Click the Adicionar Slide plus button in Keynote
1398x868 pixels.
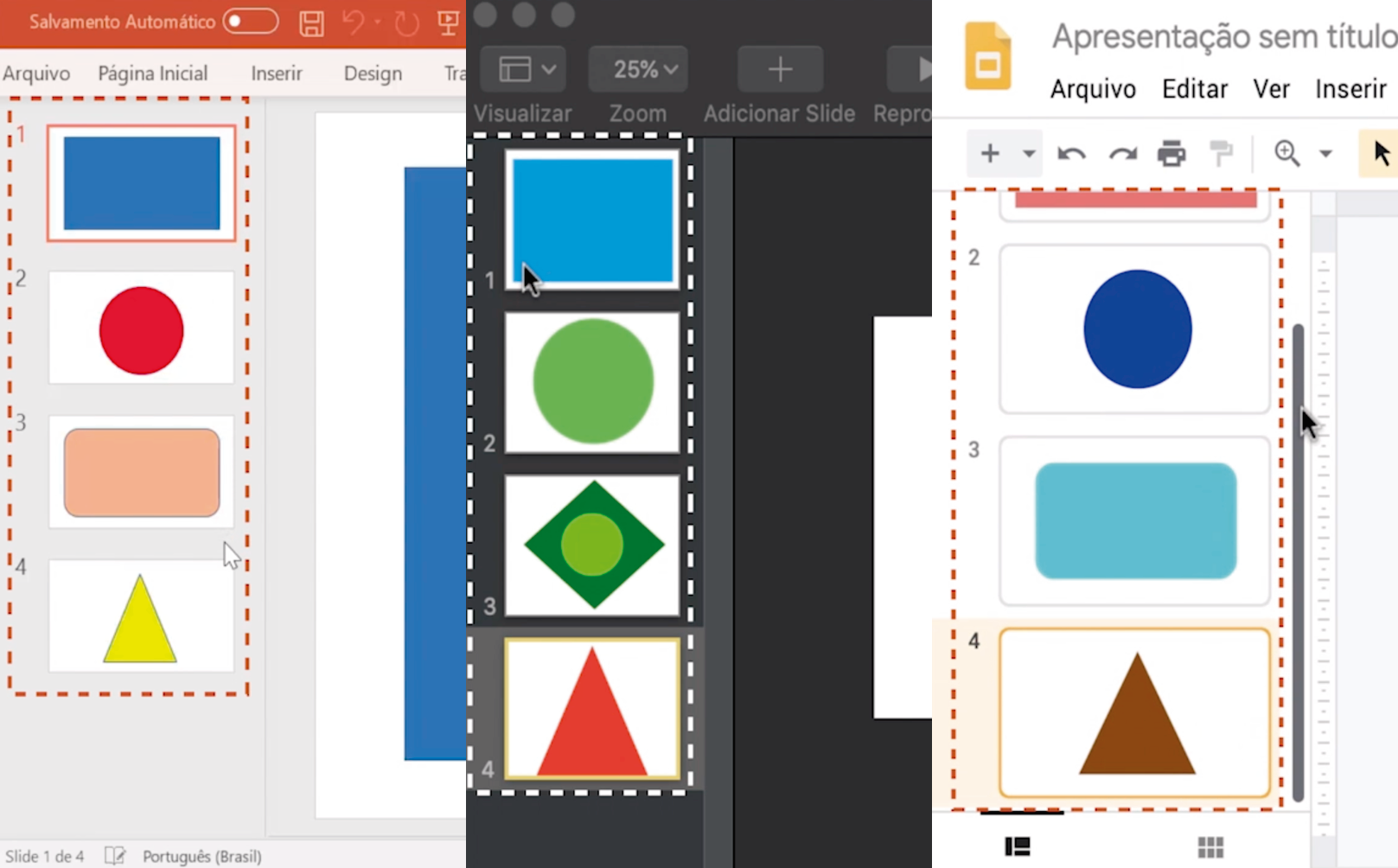pos(780,69)
